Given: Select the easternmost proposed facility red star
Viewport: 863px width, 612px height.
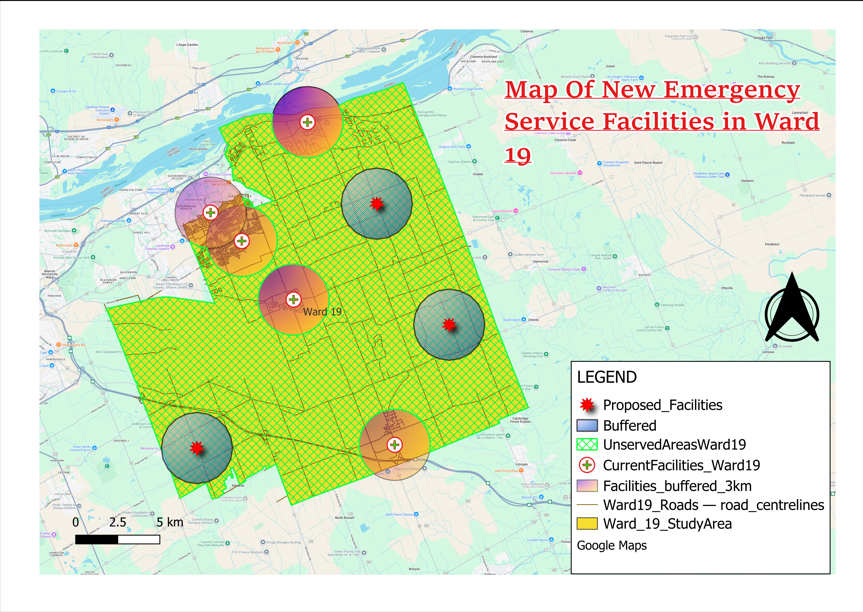Looking at the screenshot, I should [449, 325].
